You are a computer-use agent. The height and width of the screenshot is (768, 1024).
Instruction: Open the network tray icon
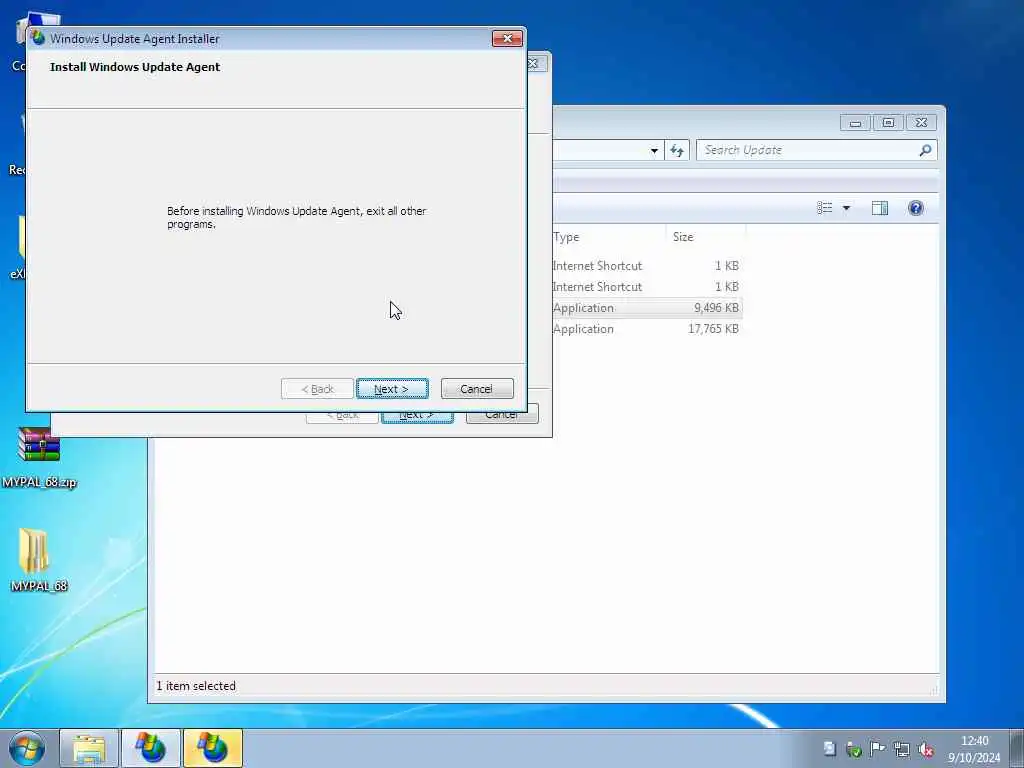[x=902, y=749]
